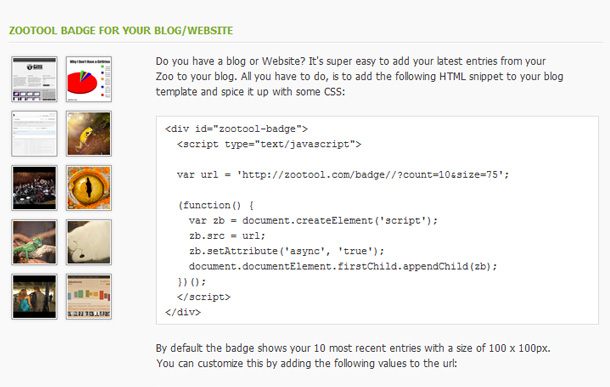Click the 'Do you have a blog or Website?' paragraph
The height and width of the screenshot is (387, 610).
pyautogui.click(x=359, y=76)
